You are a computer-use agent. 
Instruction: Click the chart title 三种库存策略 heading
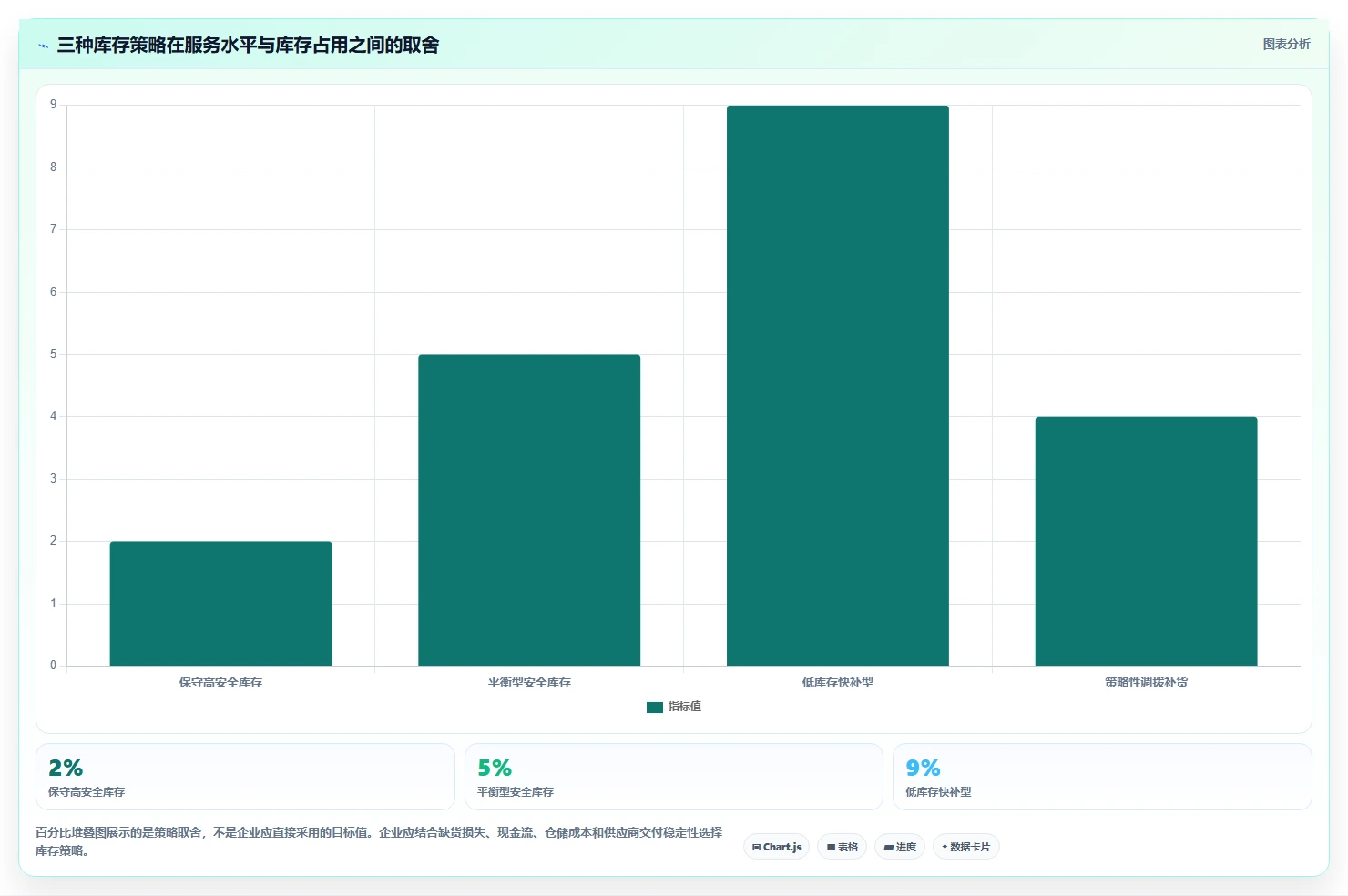(248, 46)
